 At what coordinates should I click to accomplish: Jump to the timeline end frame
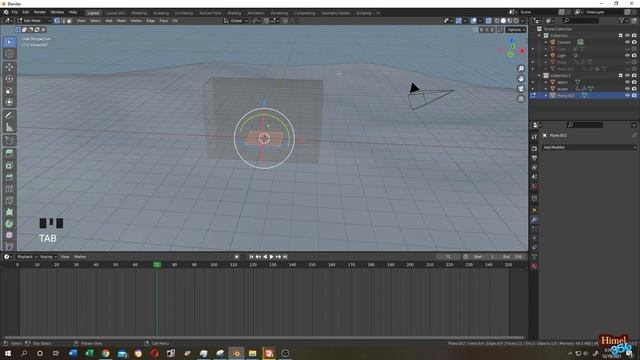(285, 257)
